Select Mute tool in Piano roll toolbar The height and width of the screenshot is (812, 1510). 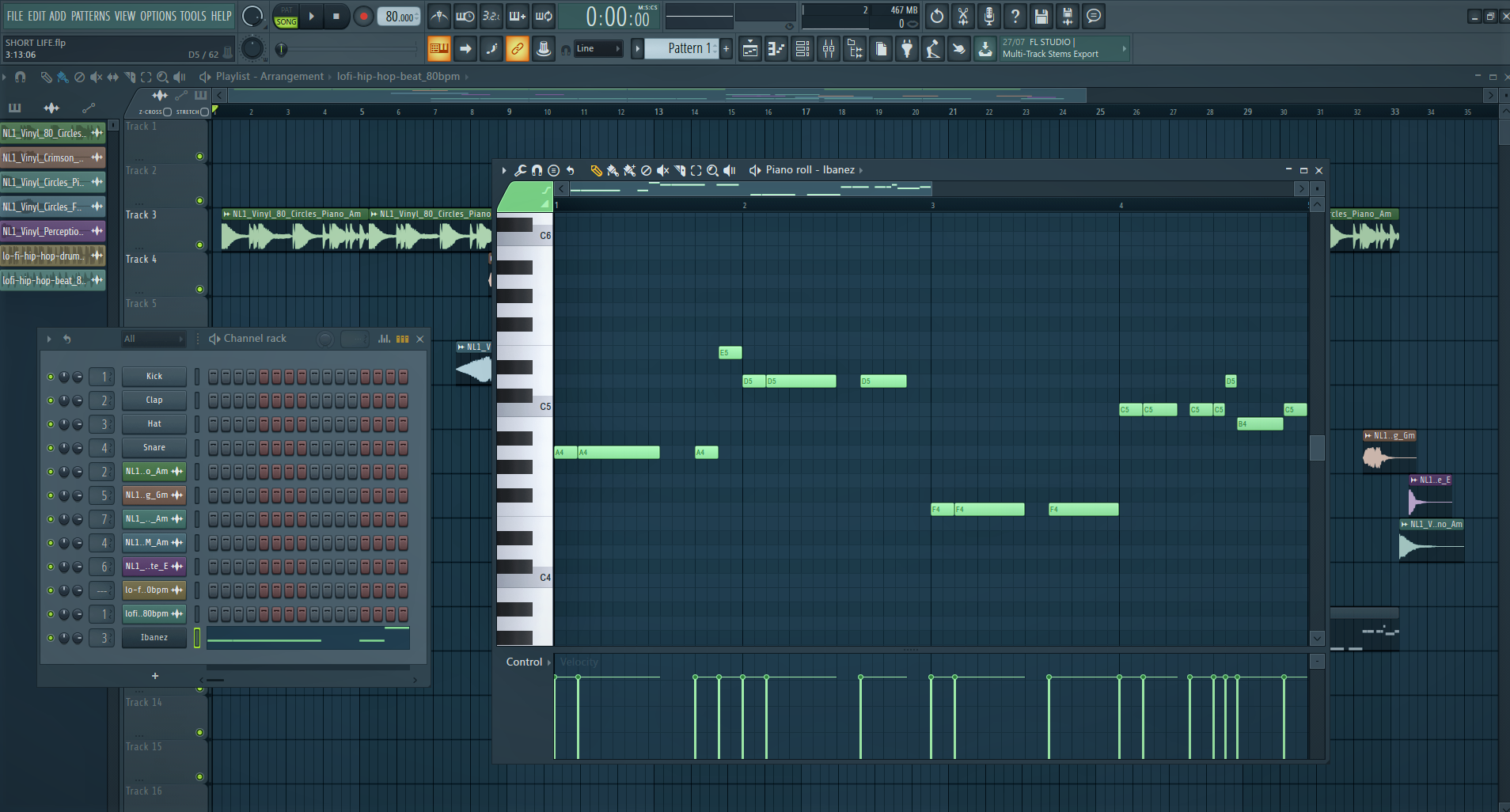tap(662, 170)
